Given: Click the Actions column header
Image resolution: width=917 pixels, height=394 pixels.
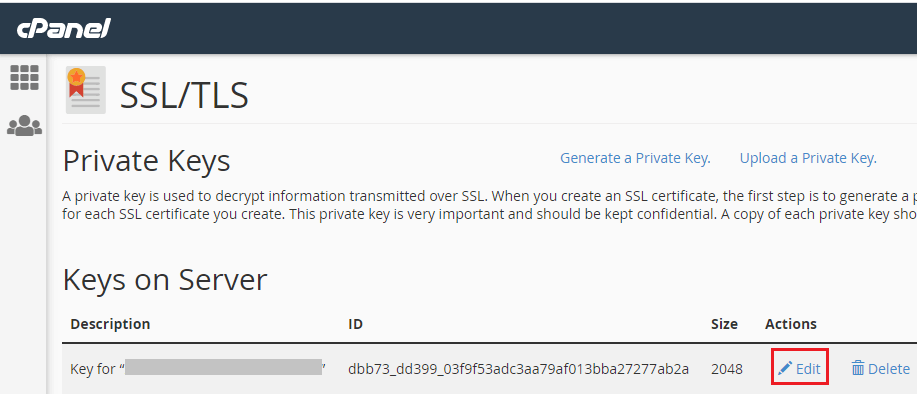Looking at the screenshot, I should coord(791,324).
